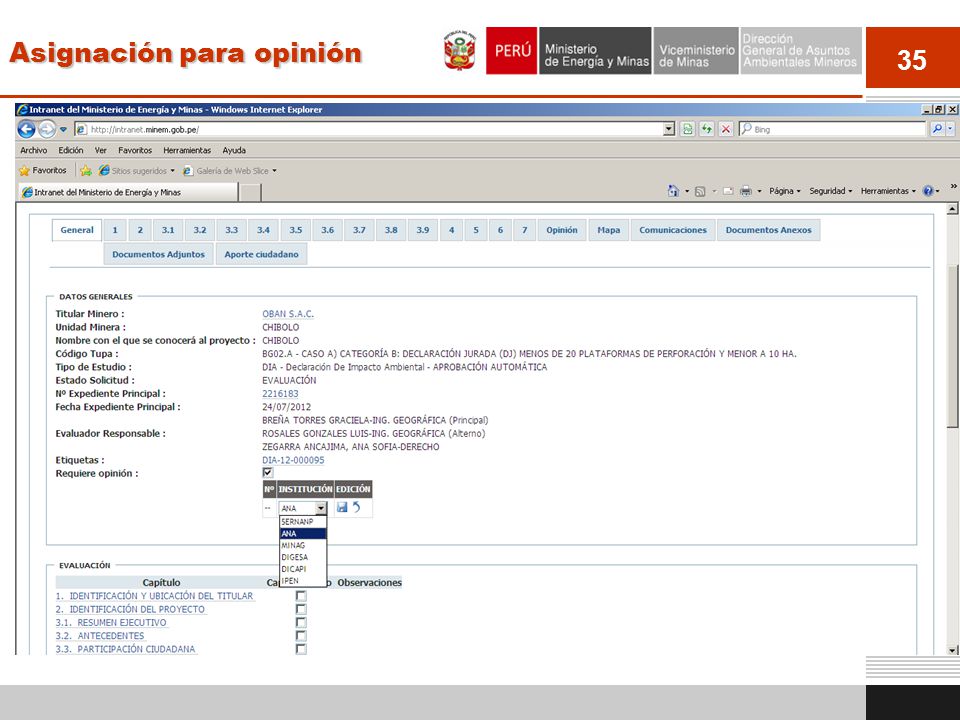Open the Ayuda menu
This screenshot has width=960, height=720.
click(x=234, y=150)
